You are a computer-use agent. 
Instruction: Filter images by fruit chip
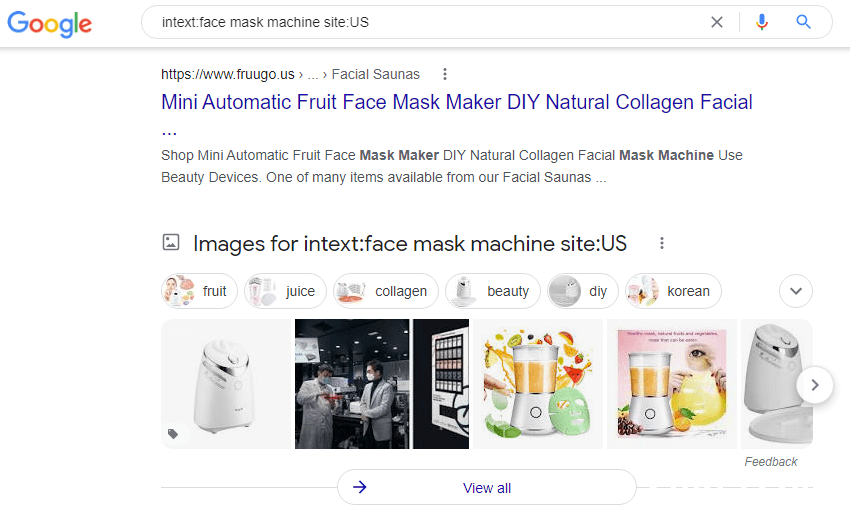(x=199, y=291)
